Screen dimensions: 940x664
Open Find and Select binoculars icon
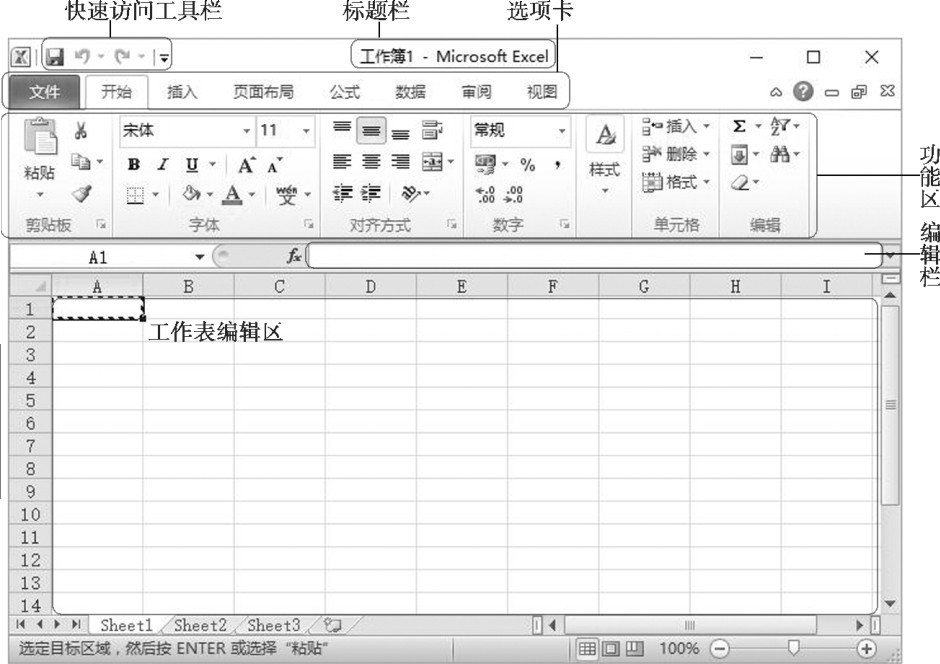click(779, 155)
